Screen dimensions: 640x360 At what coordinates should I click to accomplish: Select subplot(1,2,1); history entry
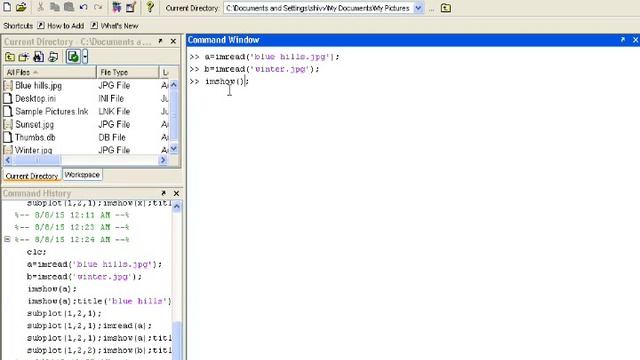[x=64, y=313]
